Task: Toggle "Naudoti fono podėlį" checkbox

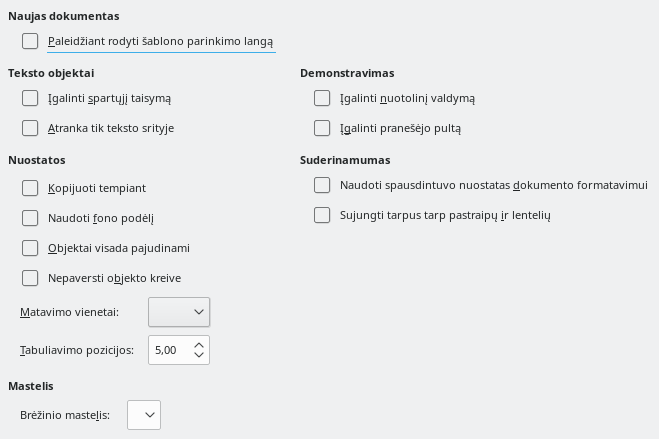Action: [x=30, y=218]
